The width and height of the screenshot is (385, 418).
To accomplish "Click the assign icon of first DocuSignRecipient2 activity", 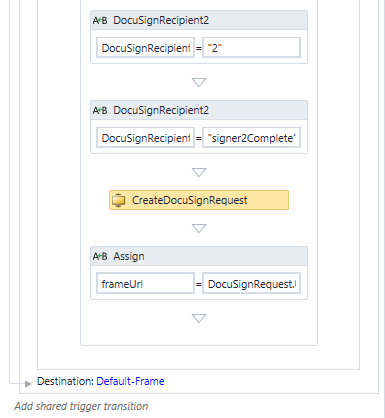I will pyautogui.click(x=100, y=21).
